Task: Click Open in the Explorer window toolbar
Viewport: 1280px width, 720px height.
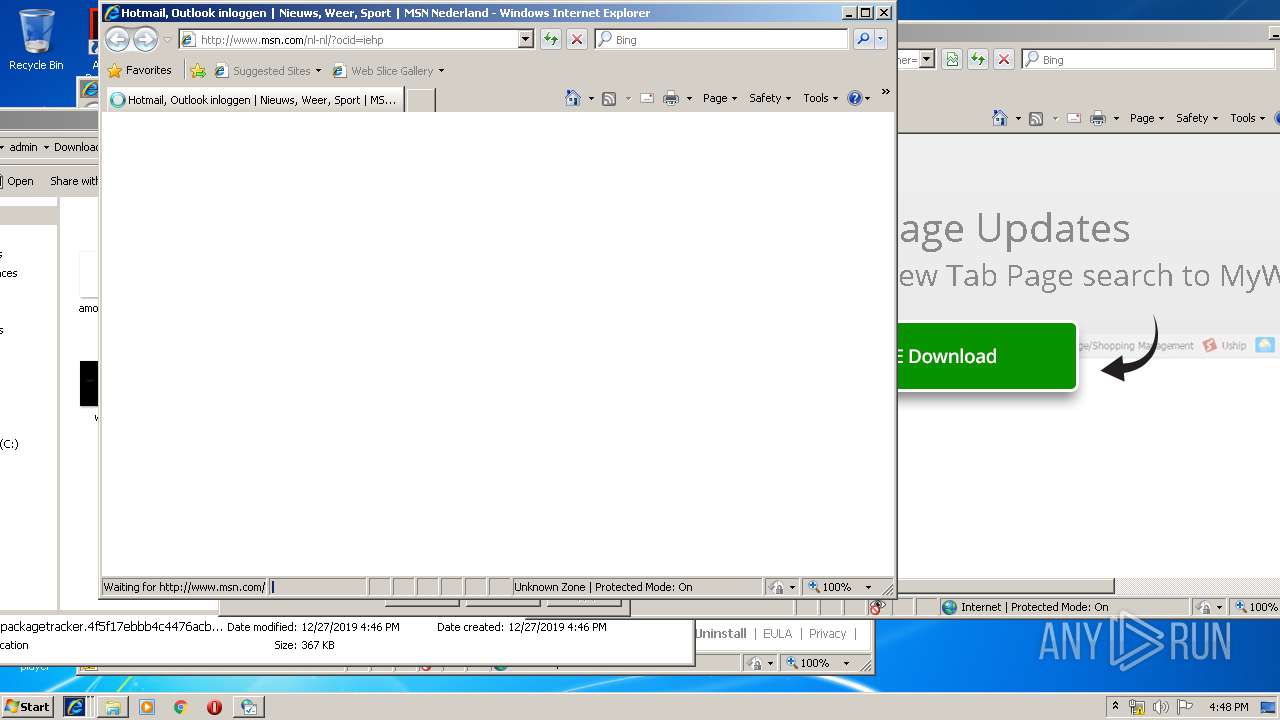Action: 20,181
